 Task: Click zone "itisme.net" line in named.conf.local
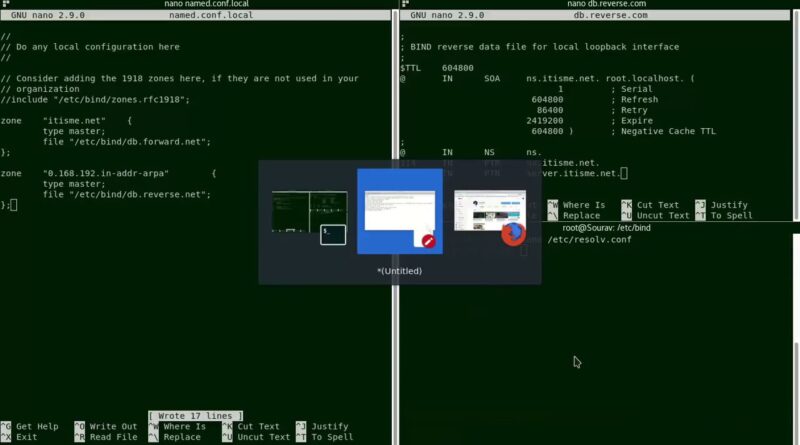point(66,121)
